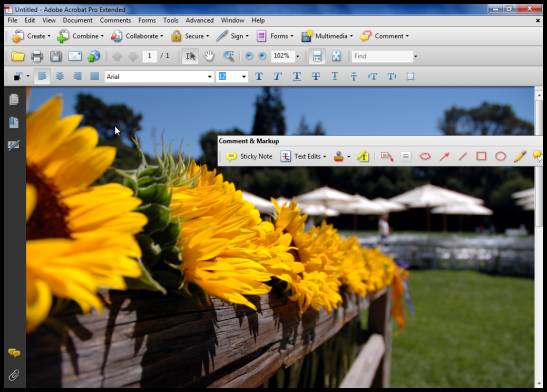Expand the Text Edits dropdown arrow
547x392 pixels.
coord(324,157)
